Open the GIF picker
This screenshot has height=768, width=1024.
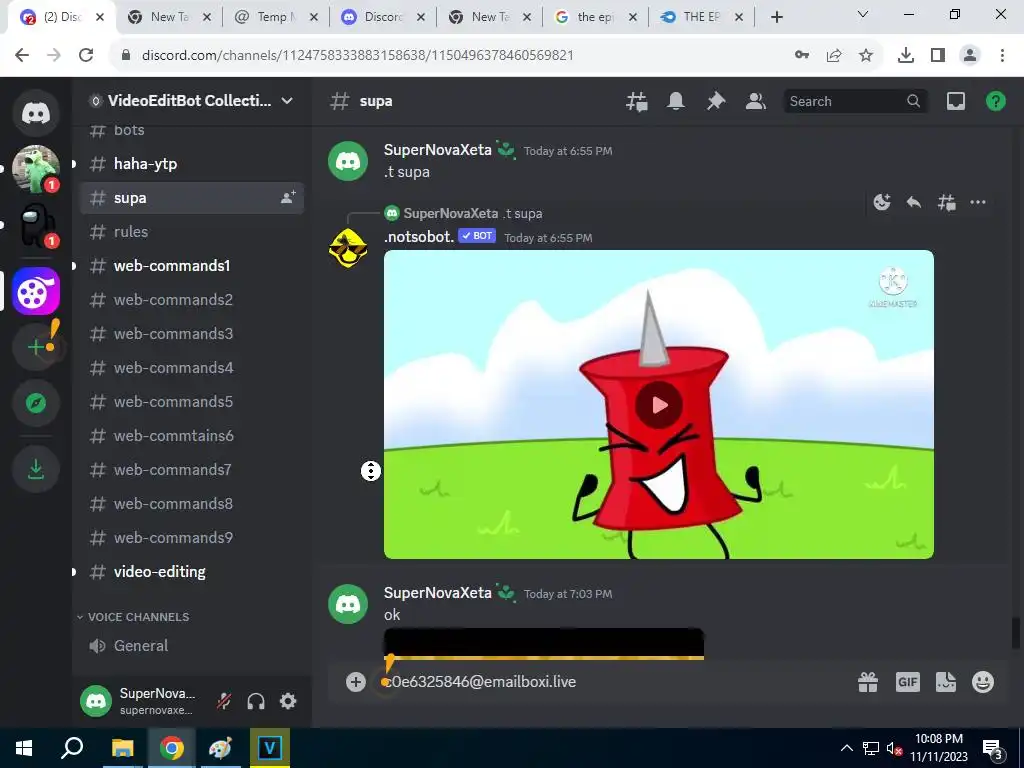pos(908,682)
